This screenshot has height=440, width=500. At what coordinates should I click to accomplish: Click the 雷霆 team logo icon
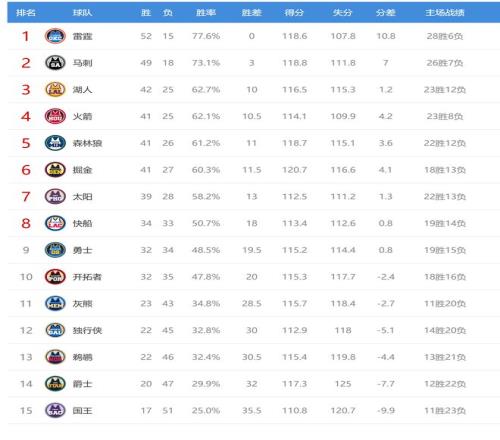click(55, 36)
